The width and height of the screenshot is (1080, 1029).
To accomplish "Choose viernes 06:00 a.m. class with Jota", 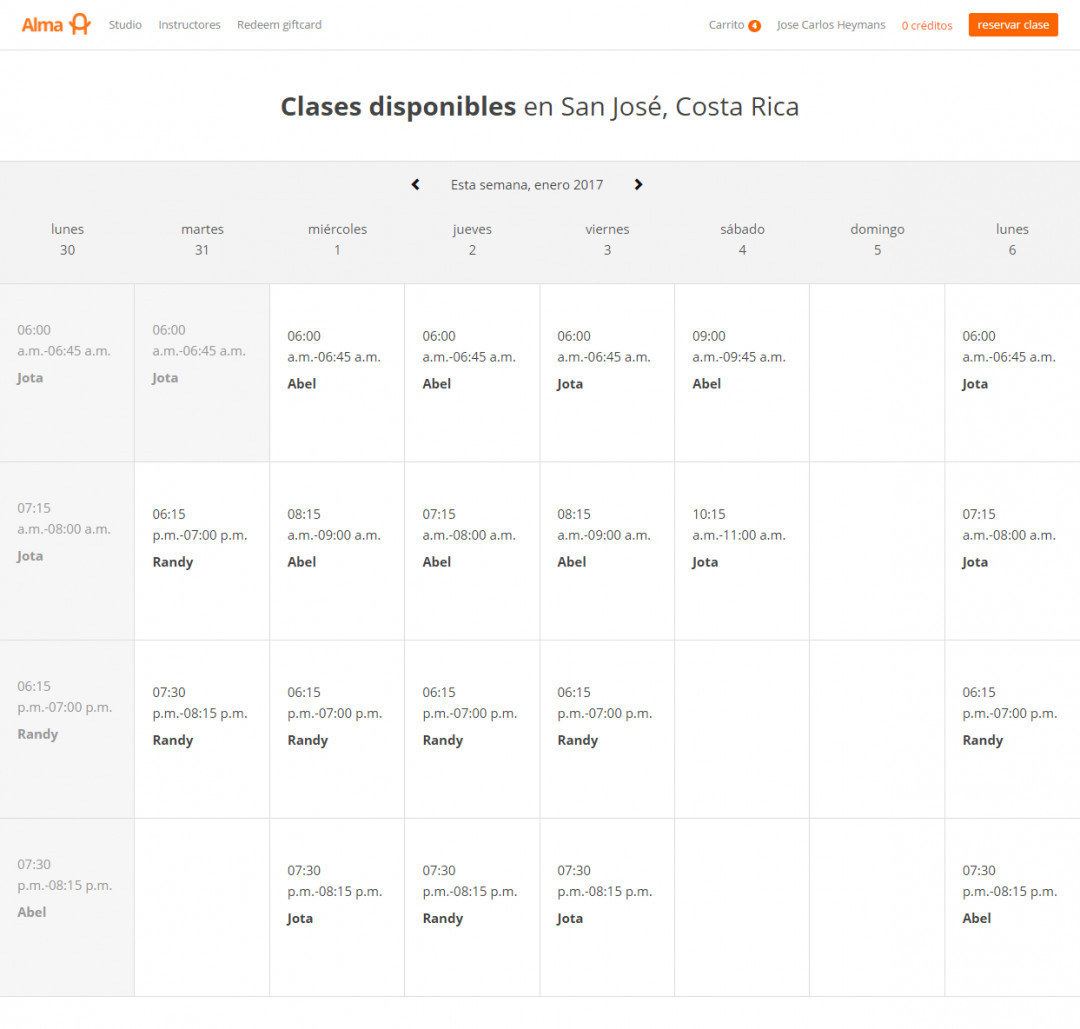I will [x=607, y=372].
